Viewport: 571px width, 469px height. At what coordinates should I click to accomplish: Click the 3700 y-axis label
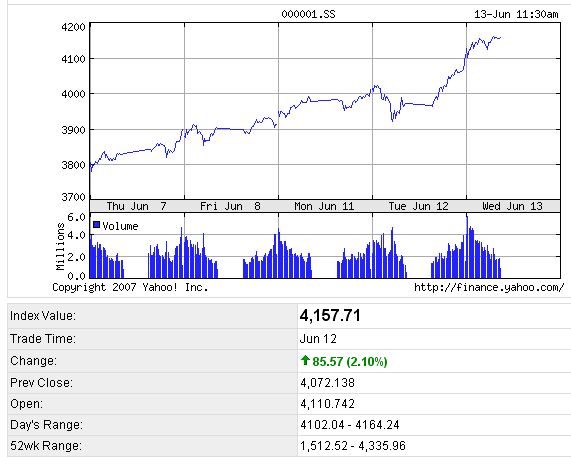point(74,197)
